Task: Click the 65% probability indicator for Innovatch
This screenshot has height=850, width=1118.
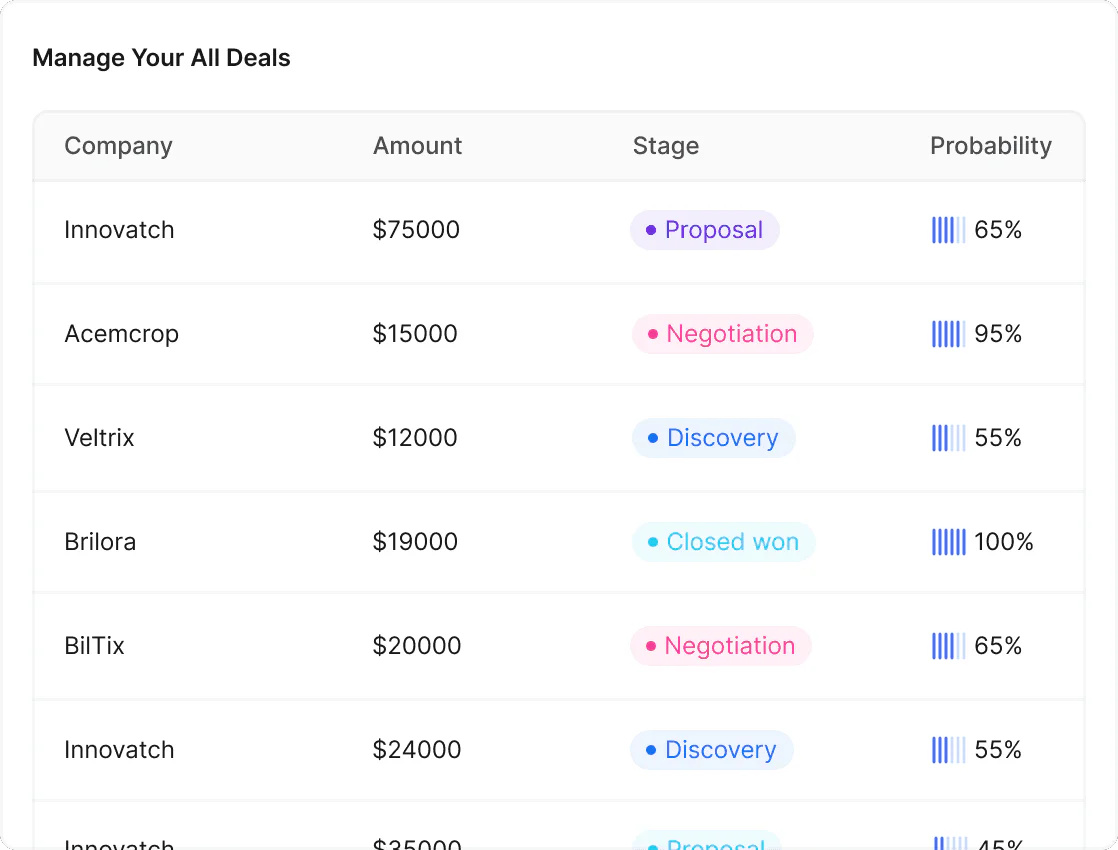Action: click(976, 230)
